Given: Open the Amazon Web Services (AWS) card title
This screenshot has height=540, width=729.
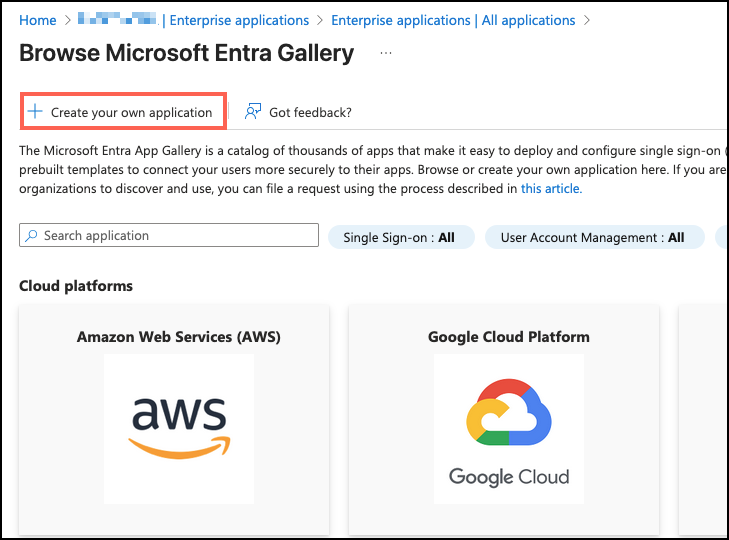Looking at the screenshot, I should 179,337.
